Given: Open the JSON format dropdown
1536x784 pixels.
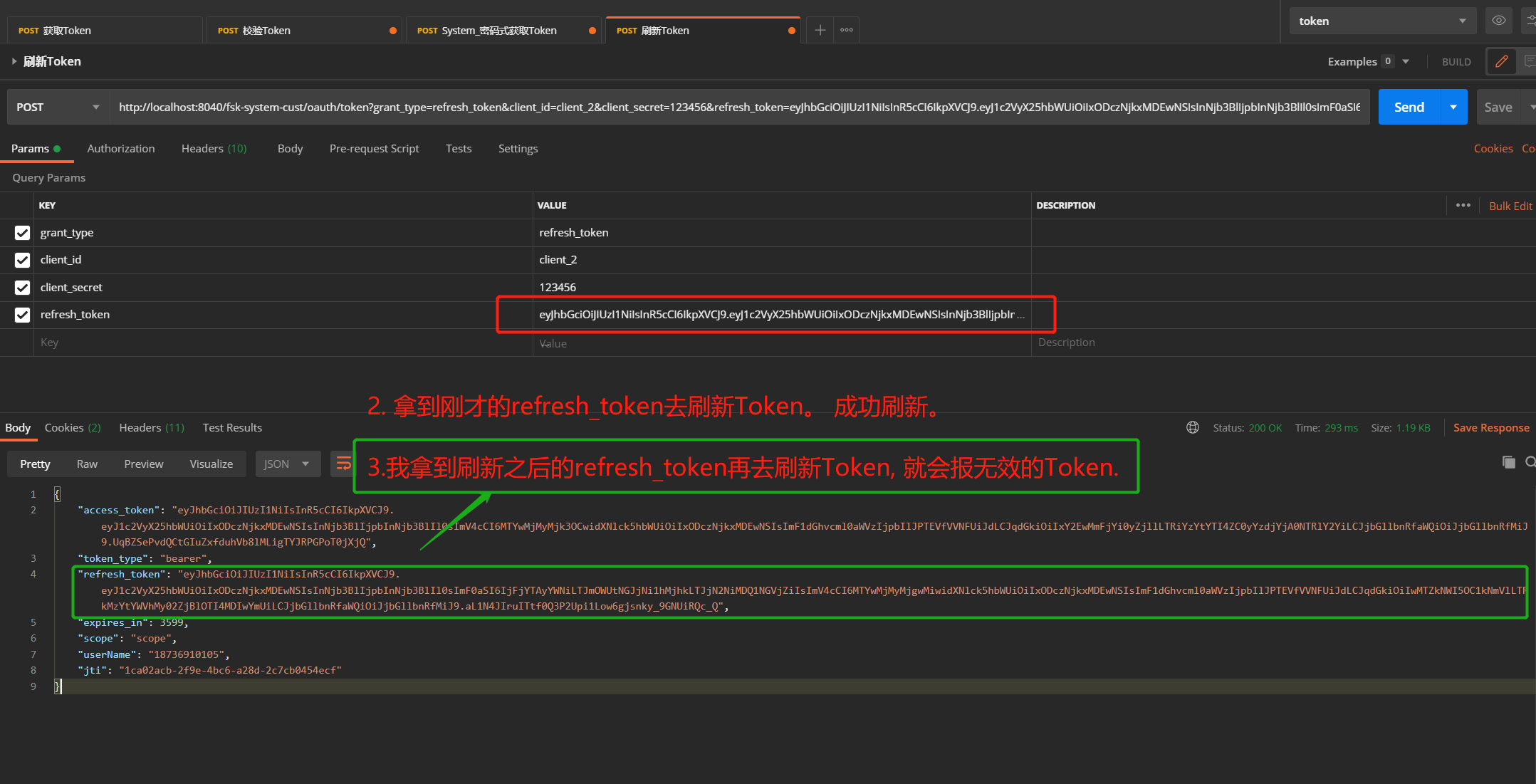Looking at the screenshot, I should click(x=288, y=464).
